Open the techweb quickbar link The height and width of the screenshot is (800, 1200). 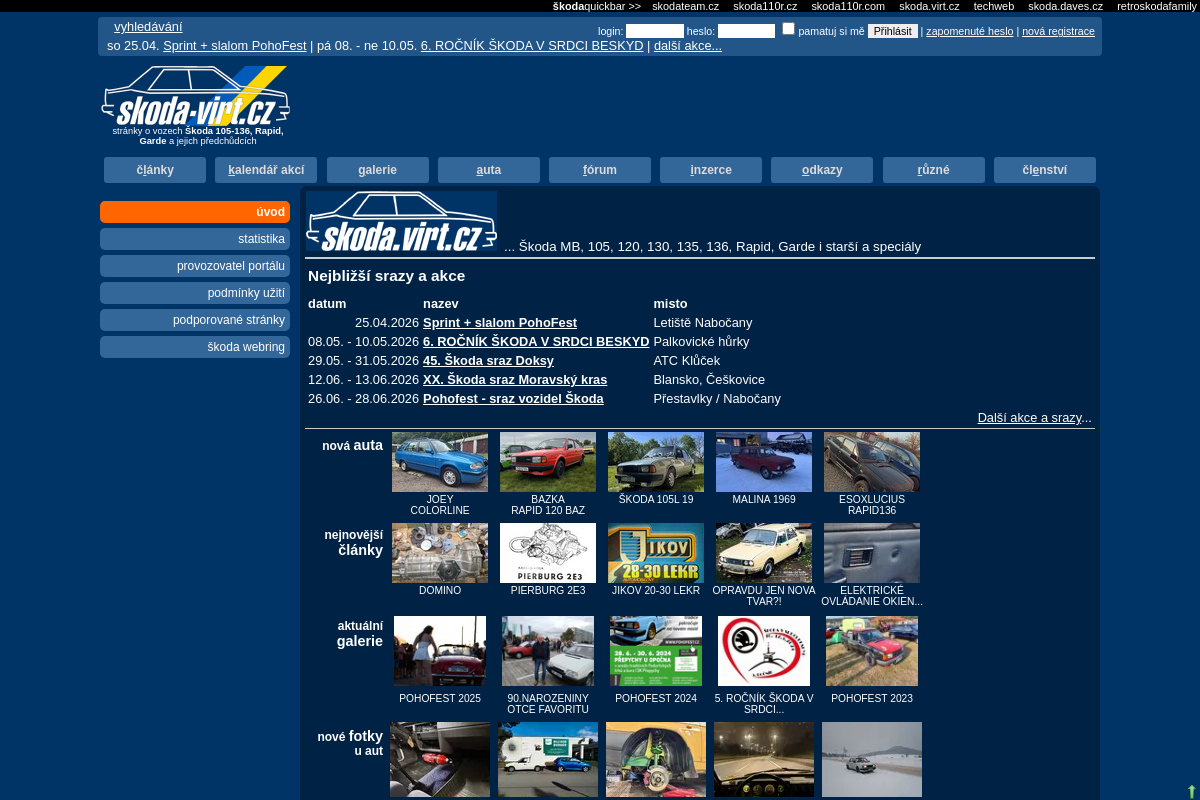(994, 6)
